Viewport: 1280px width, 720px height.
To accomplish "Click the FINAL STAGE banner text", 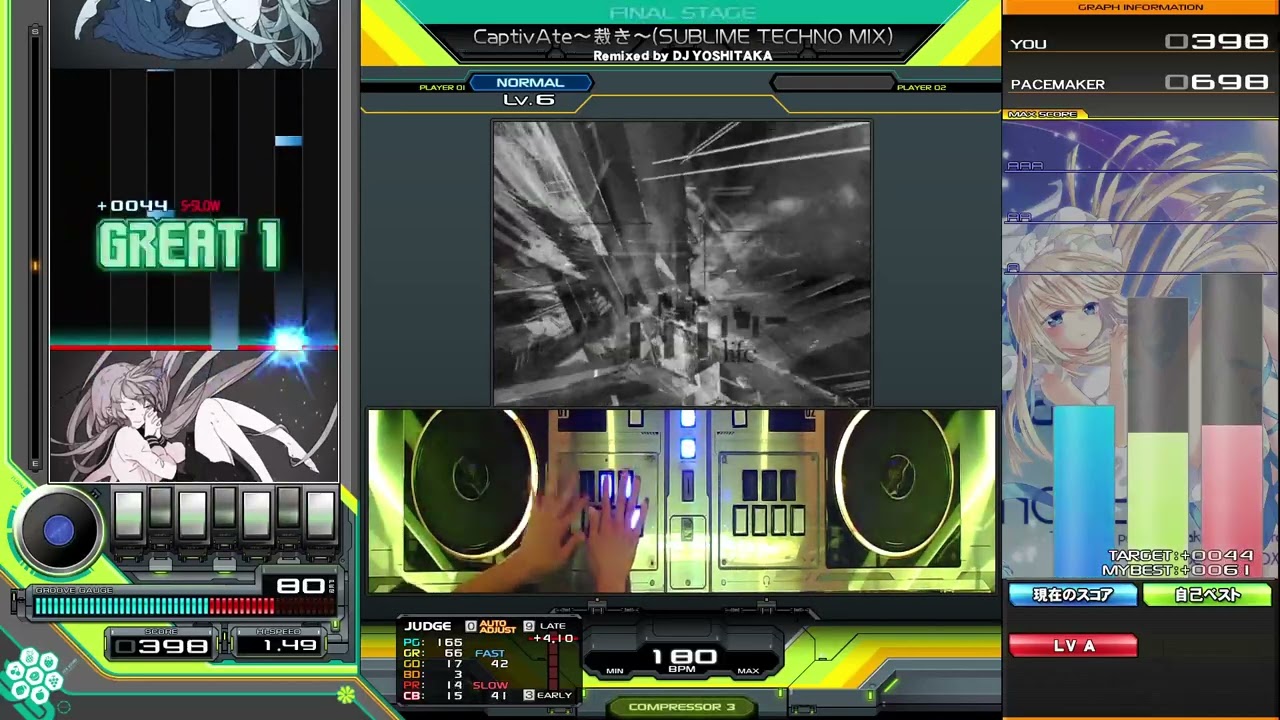I will point(682,13).
